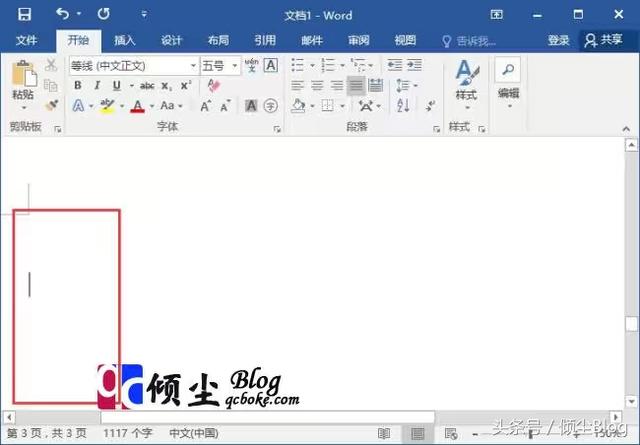Viewport: 640px width, 445px height.
Task: Switch to the 视图 ribbon tab
Action: (x=405, y=40)
